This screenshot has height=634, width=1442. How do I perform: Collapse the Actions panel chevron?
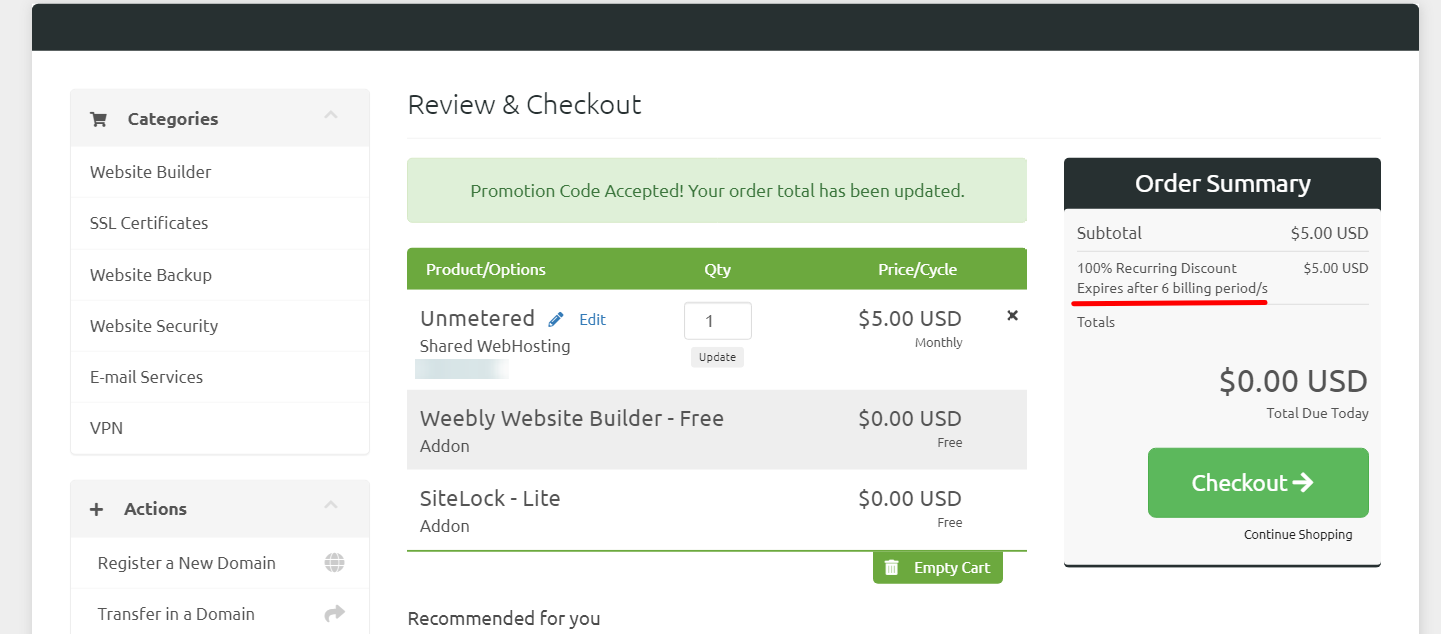tap(331, 506)
